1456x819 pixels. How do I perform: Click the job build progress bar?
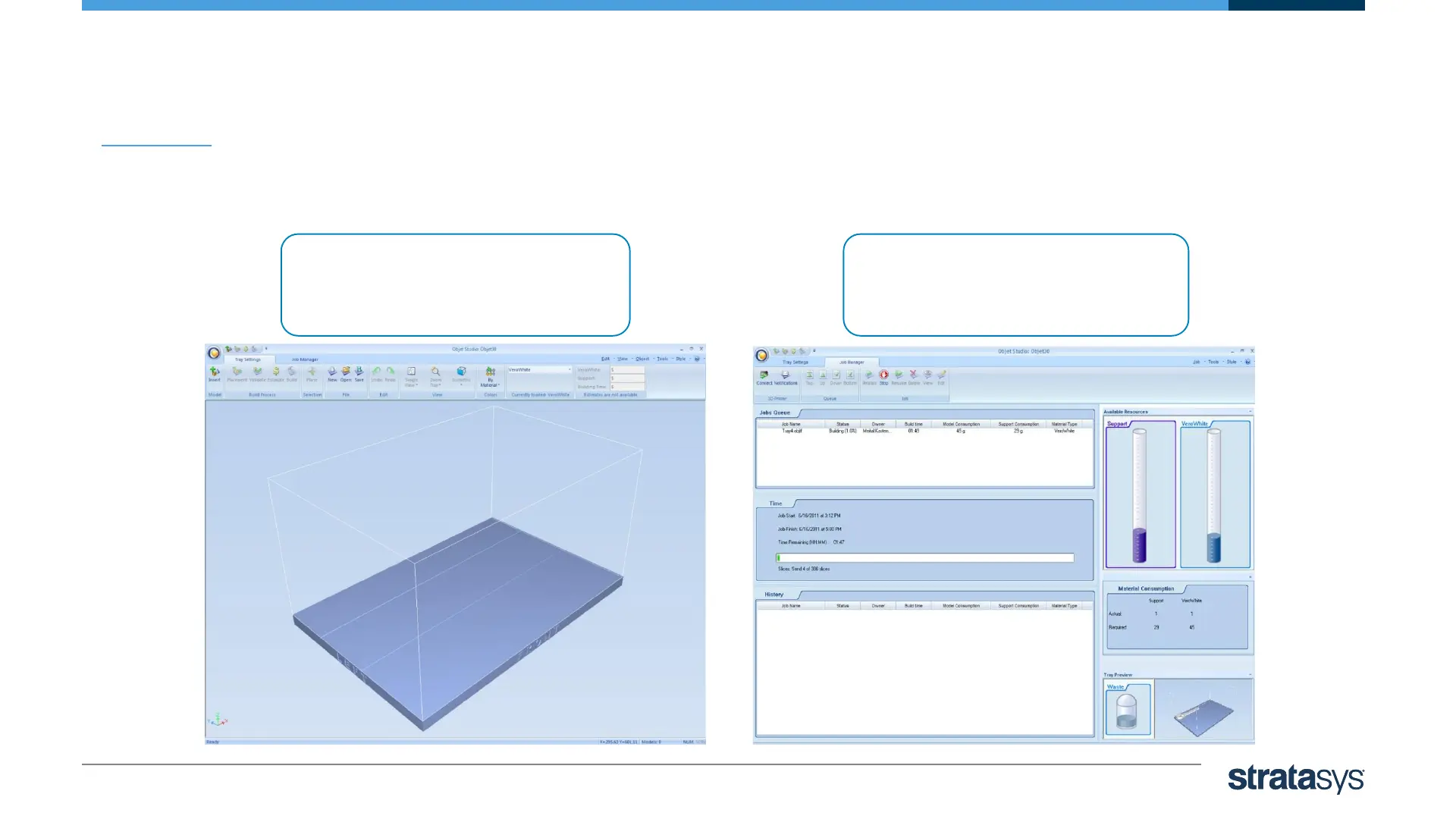925,557
